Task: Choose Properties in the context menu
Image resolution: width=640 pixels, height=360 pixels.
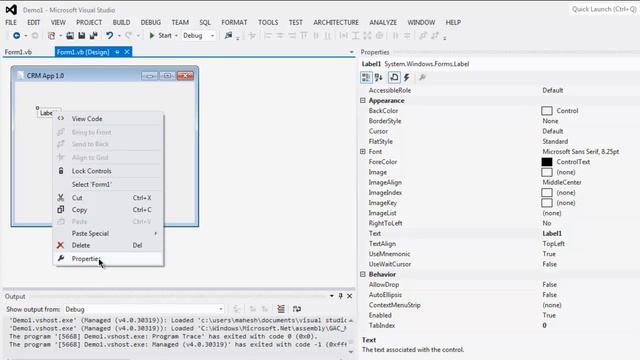Action: (109, 259)
